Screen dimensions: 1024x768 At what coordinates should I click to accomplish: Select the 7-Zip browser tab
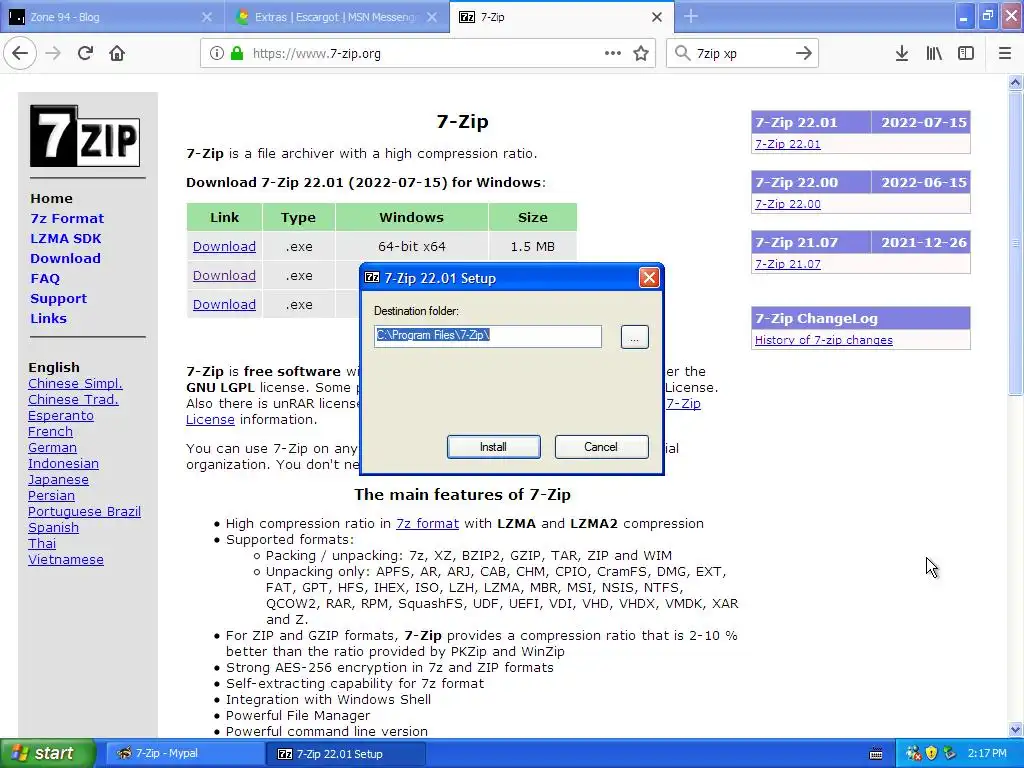click(x=562, y=17)
